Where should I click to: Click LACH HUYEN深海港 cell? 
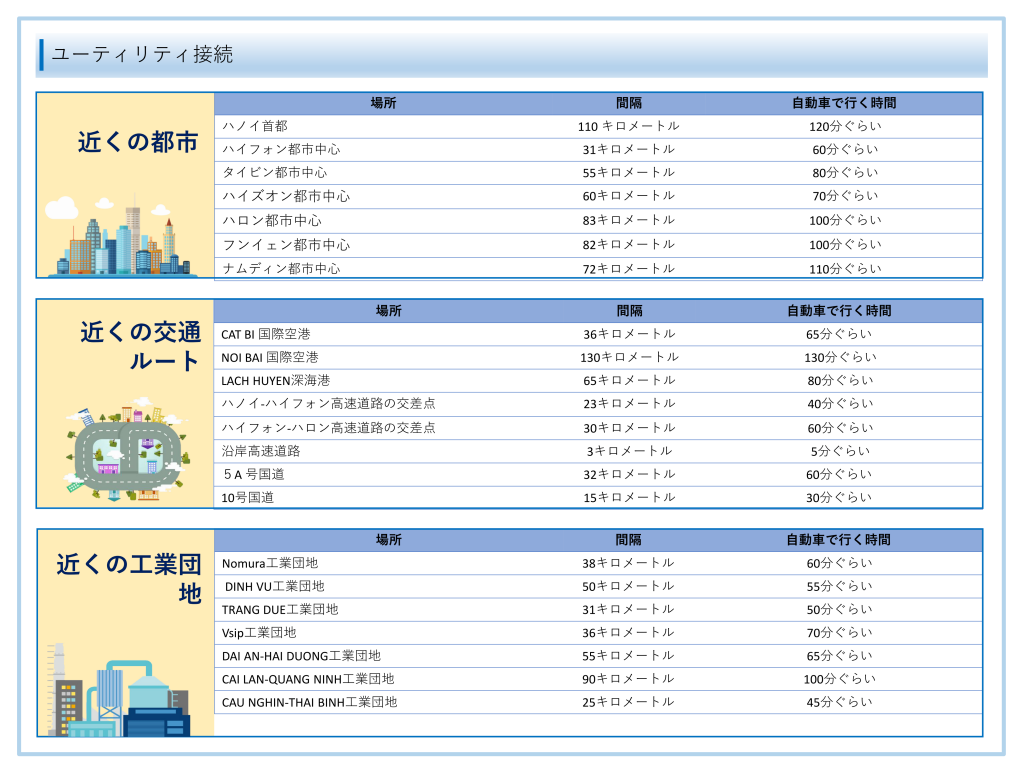pos(276,381)
